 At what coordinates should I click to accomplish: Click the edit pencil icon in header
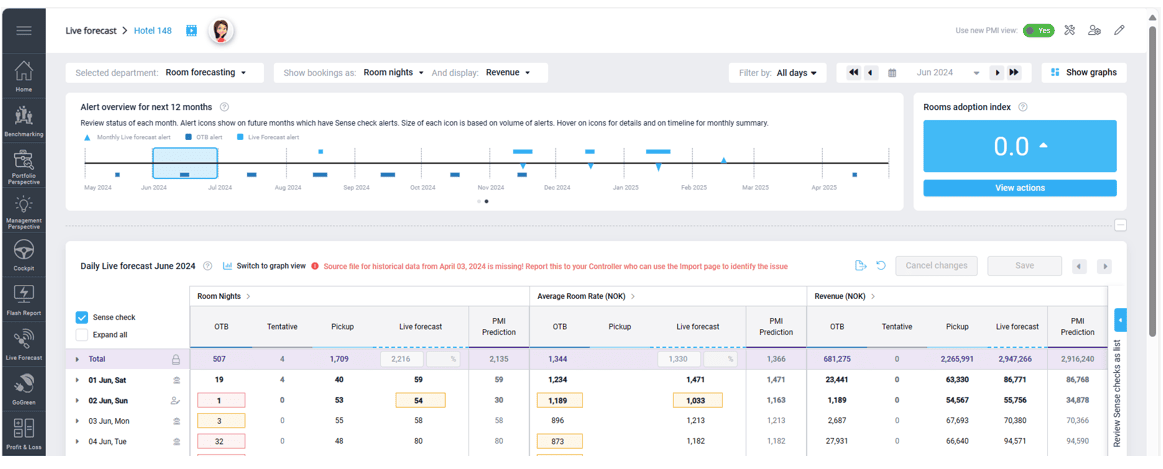click(x=1119, y=31)
